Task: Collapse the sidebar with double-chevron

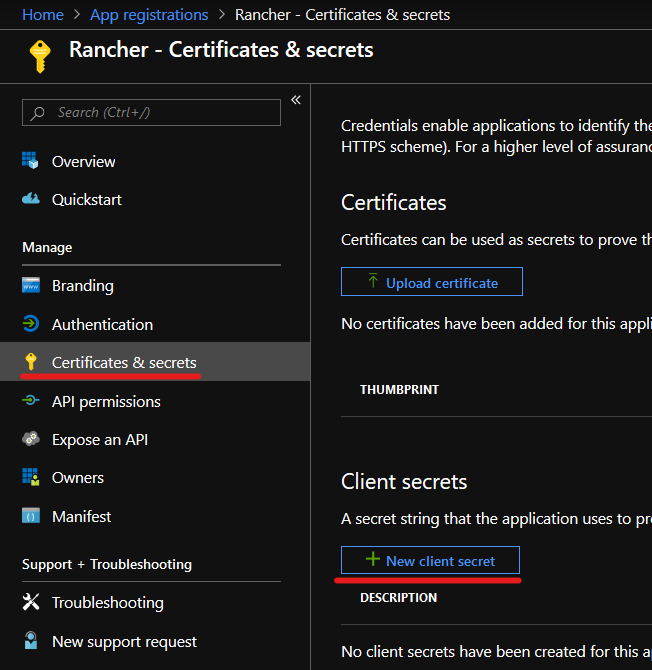Action: click(x=296, y=100)
